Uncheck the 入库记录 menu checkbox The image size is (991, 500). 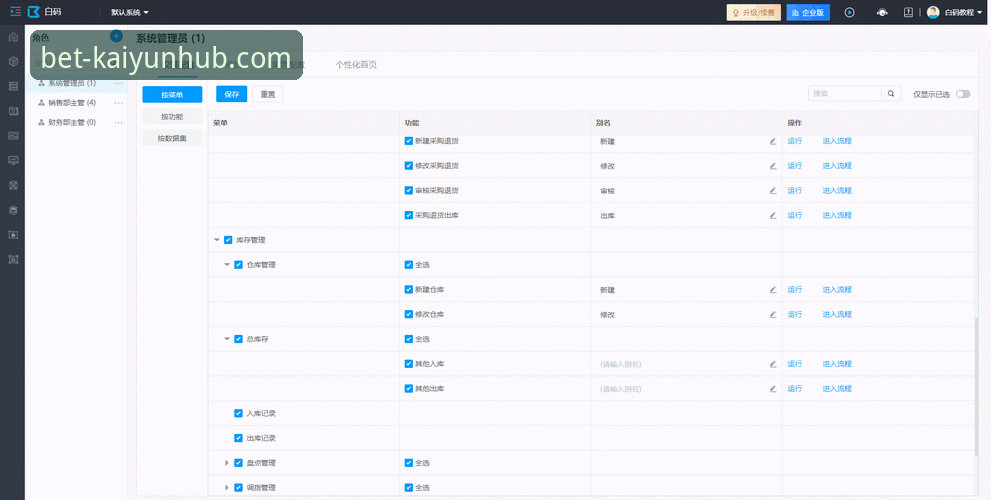click(x=238, y=413)
